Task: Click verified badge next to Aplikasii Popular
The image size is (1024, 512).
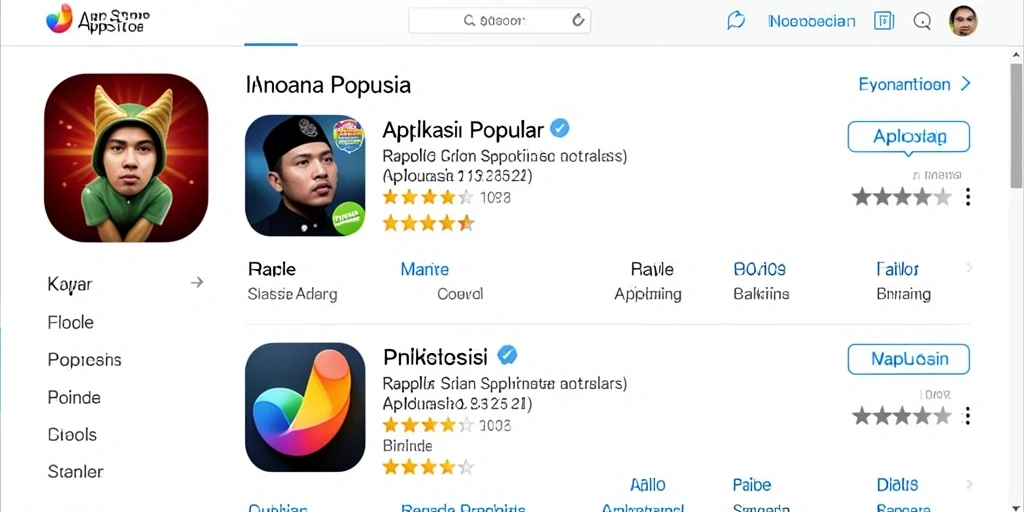Action: pos(559,128)
